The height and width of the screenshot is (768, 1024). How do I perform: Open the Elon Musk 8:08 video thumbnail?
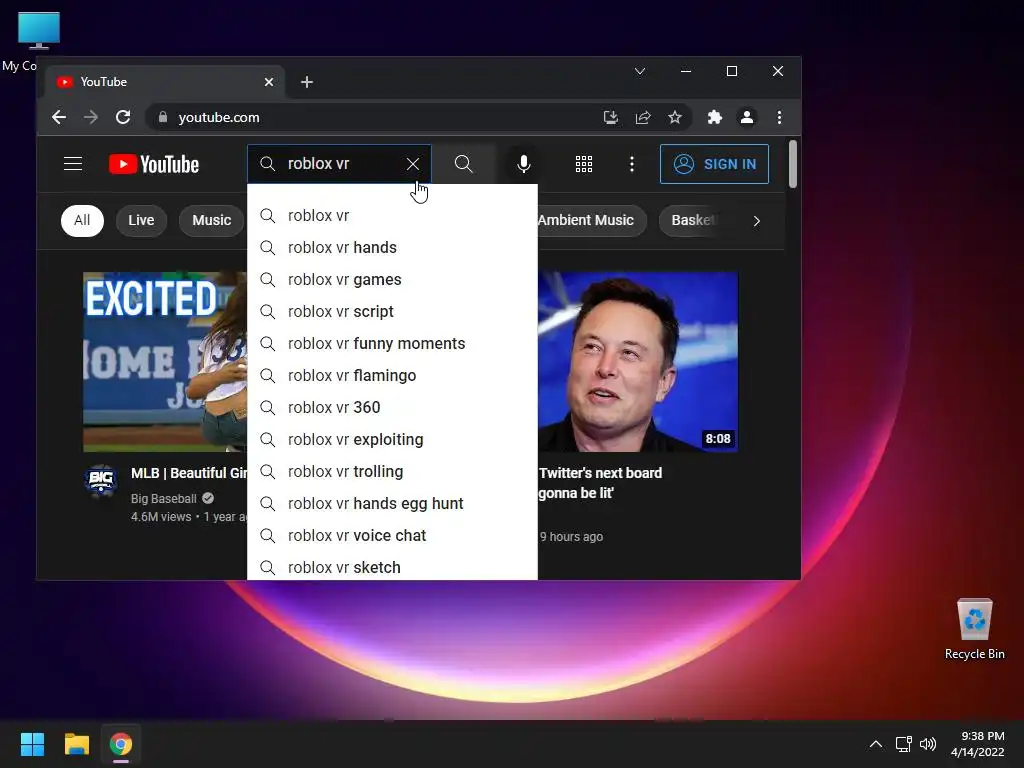click(638, 362)
